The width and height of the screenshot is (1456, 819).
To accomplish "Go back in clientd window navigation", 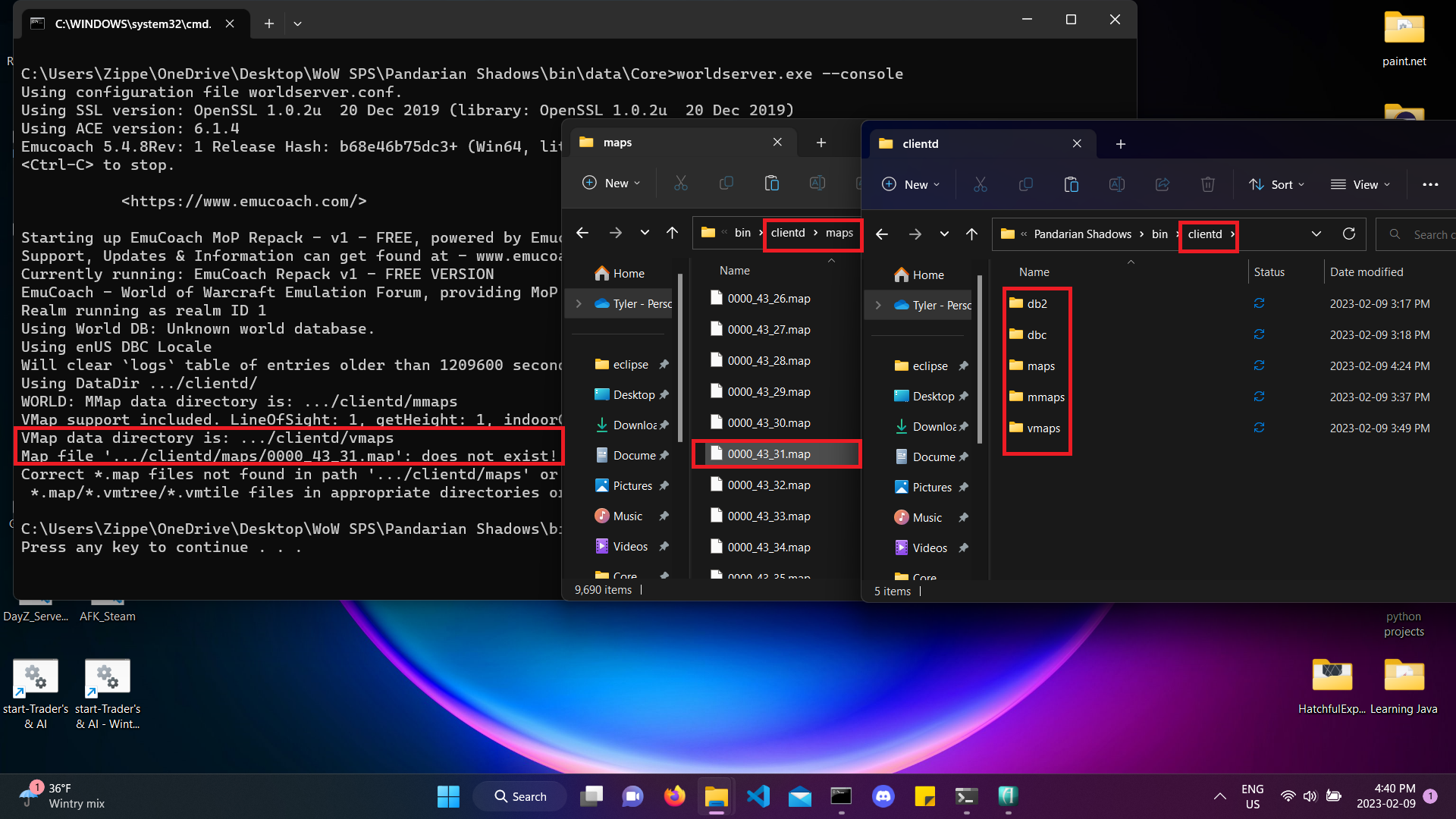I will (882, 234).
